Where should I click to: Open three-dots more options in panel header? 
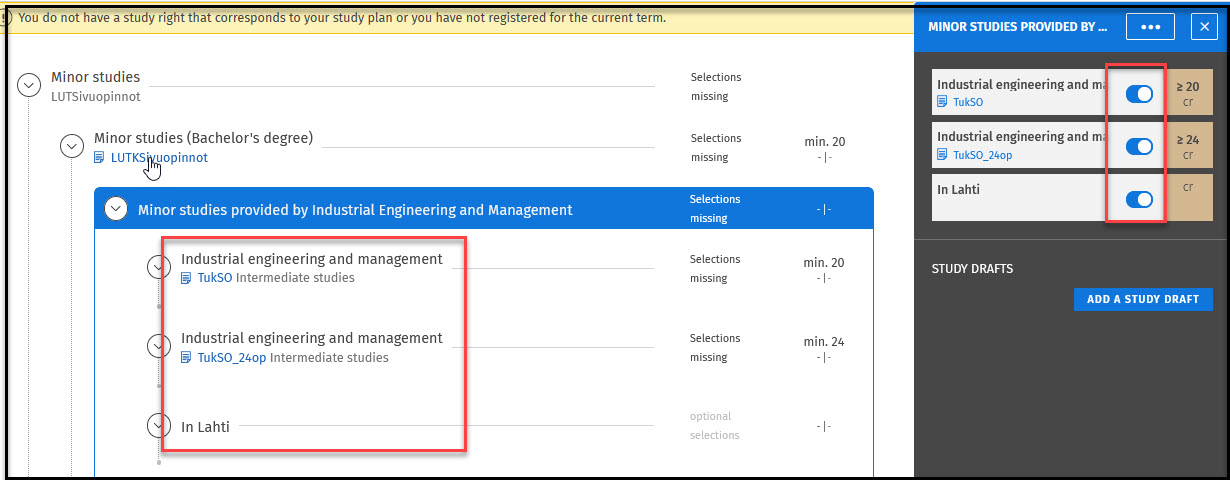[1150, 27]
